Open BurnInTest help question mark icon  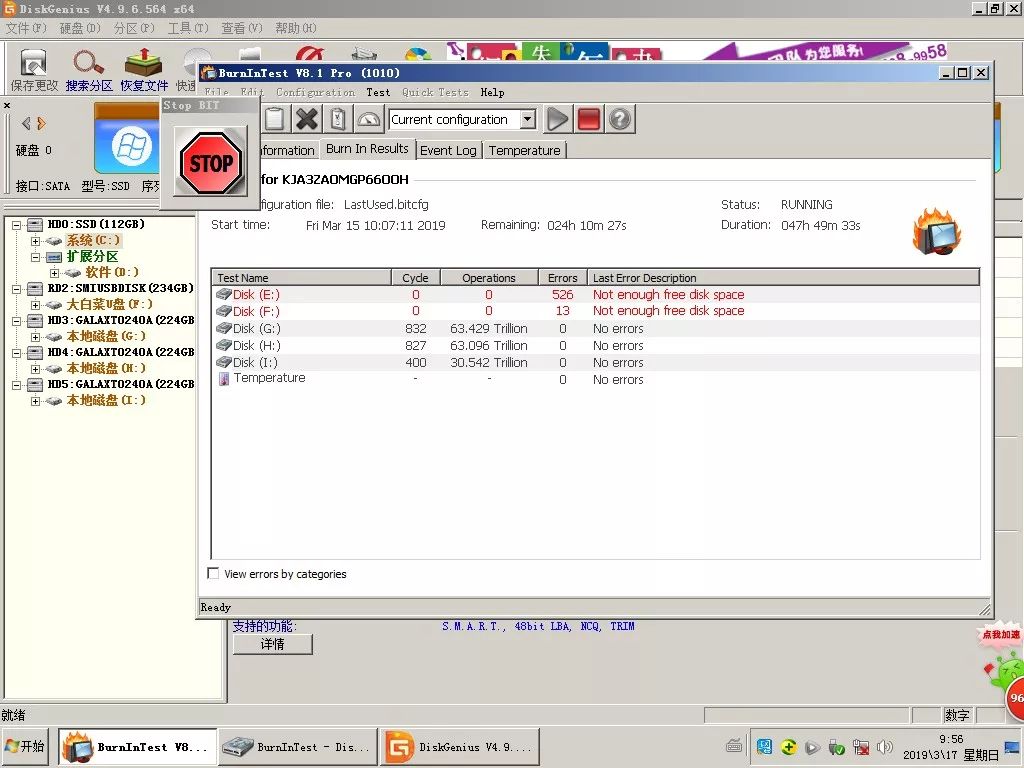(x=620, y=120)
